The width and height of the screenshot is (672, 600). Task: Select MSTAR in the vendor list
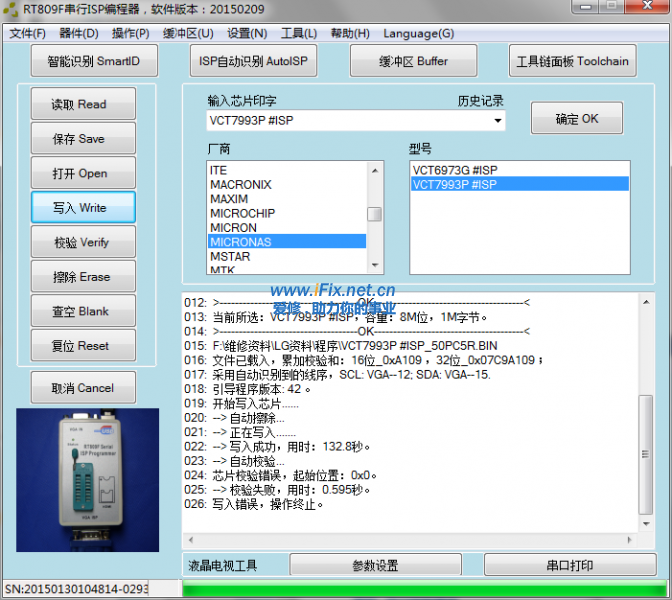coord(287,256)
